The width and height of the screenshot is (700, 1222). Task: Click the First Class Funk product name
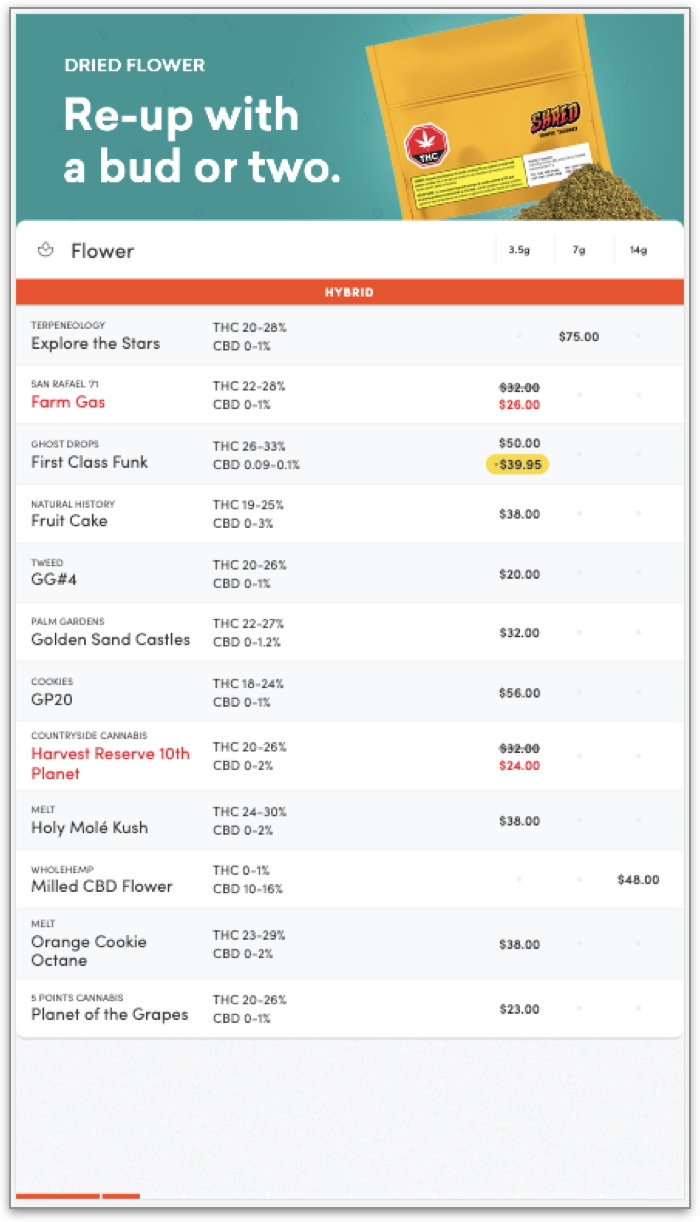89,462
